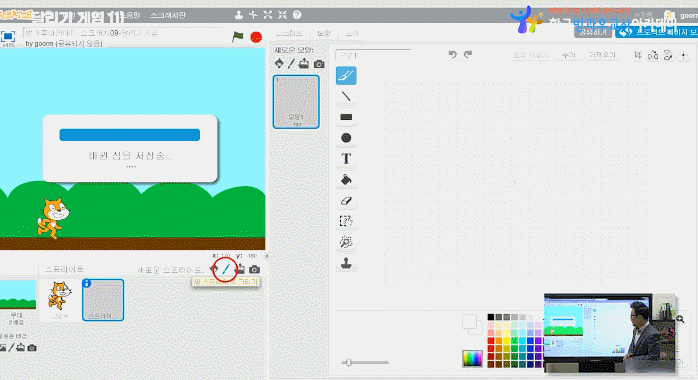The height and width of the screenshot is (380, 698).
Task: Select the Fill bucket tool
Action: click(x=346, y=180)
